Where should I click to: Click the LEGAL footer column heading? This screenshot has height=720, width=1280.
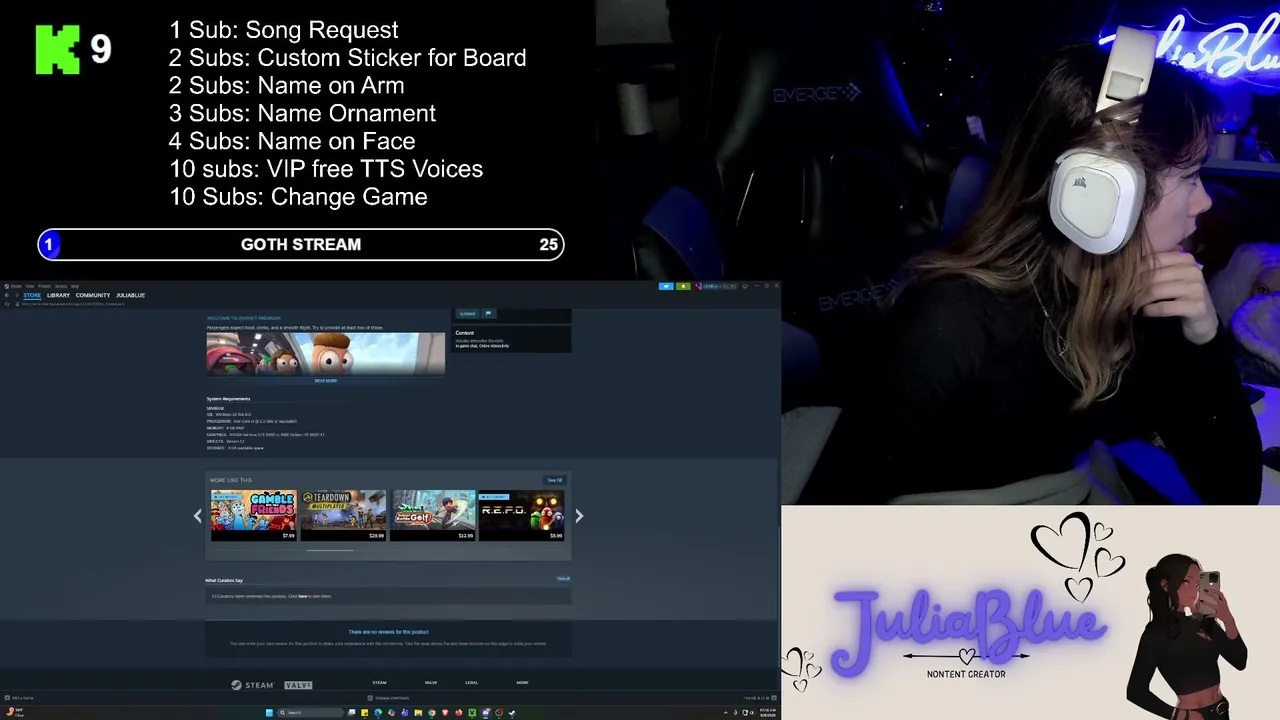pos(472,683)
